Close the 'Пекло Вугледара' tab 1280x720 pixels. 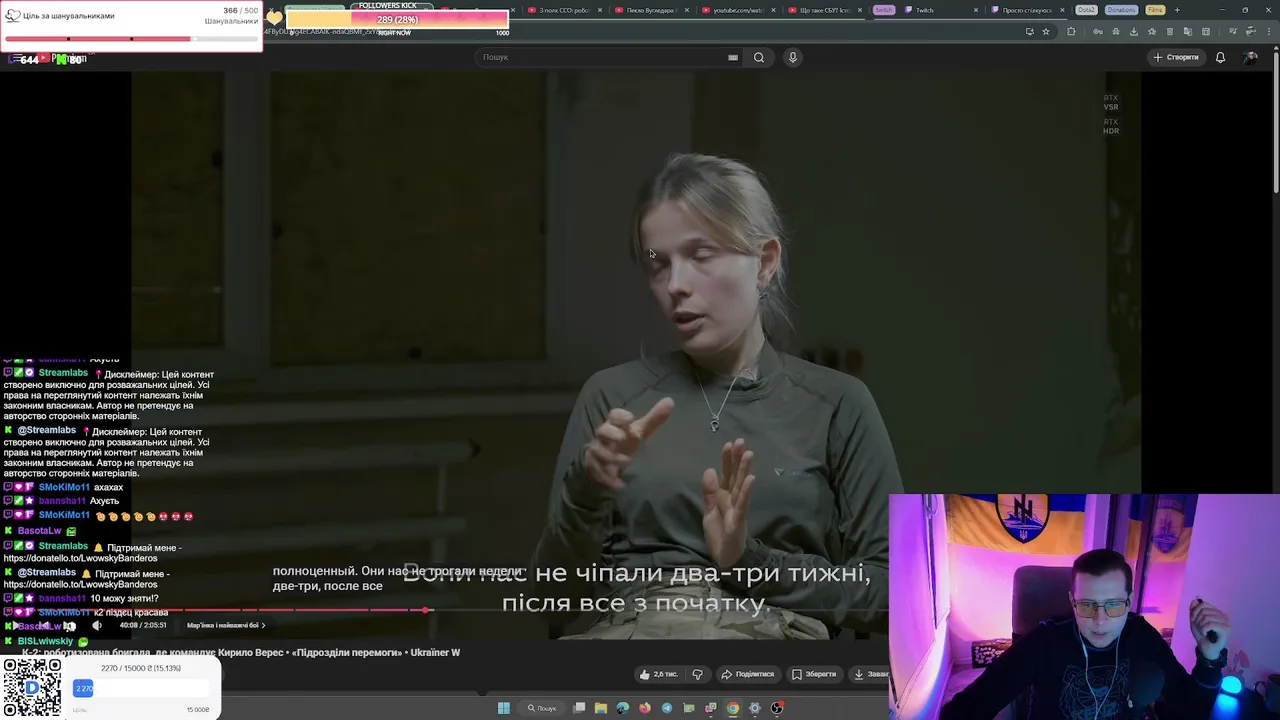(685, 10)
